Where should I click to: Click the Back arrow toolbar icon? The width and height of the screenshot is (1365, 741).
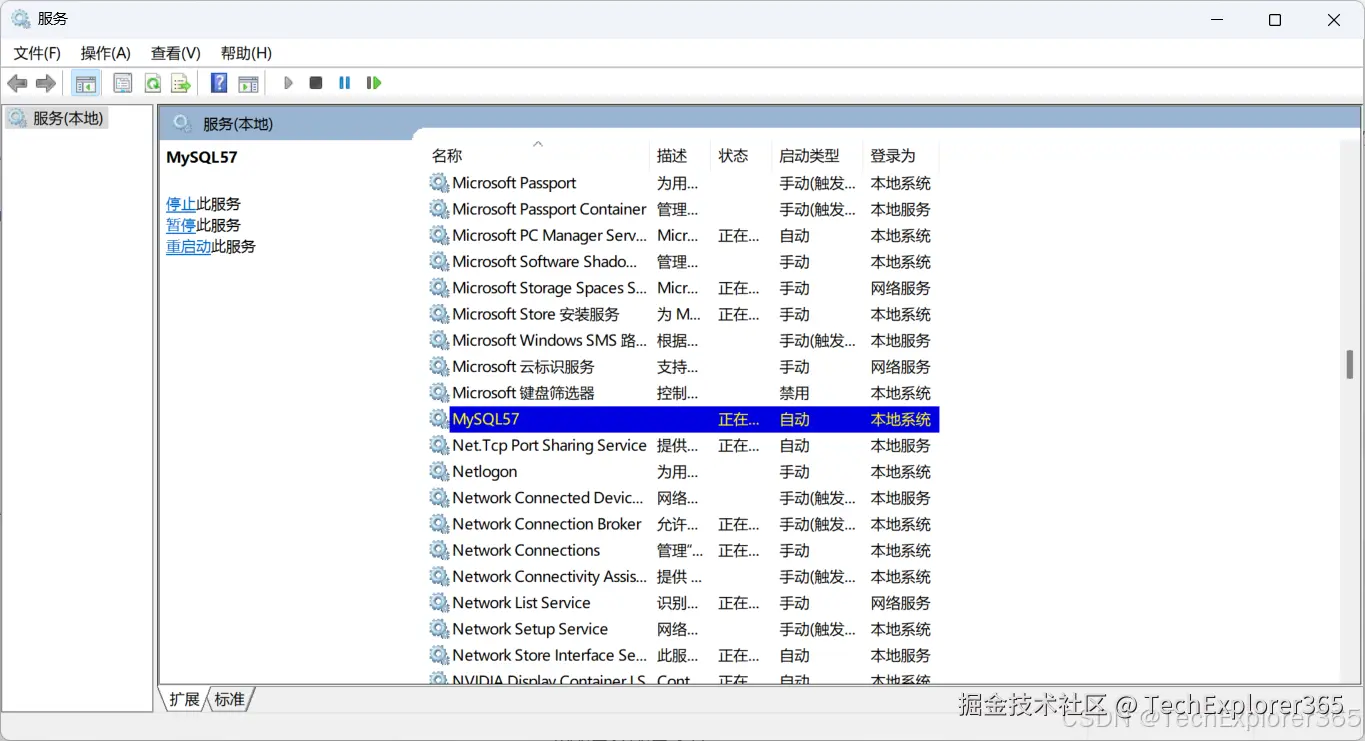point(17,83)
